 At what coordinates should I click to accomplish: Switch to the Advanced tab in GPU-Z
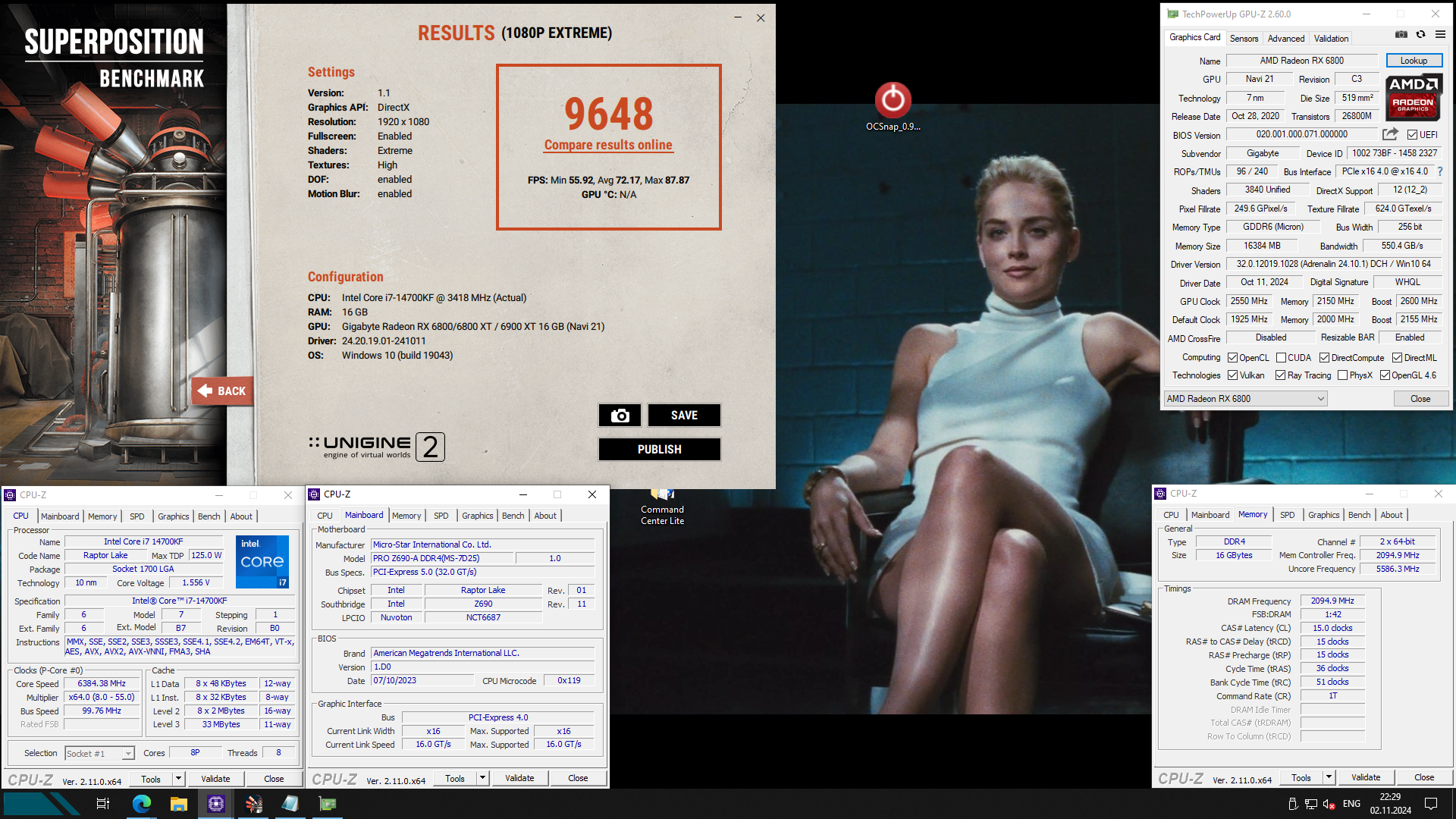coord(1286,39)
